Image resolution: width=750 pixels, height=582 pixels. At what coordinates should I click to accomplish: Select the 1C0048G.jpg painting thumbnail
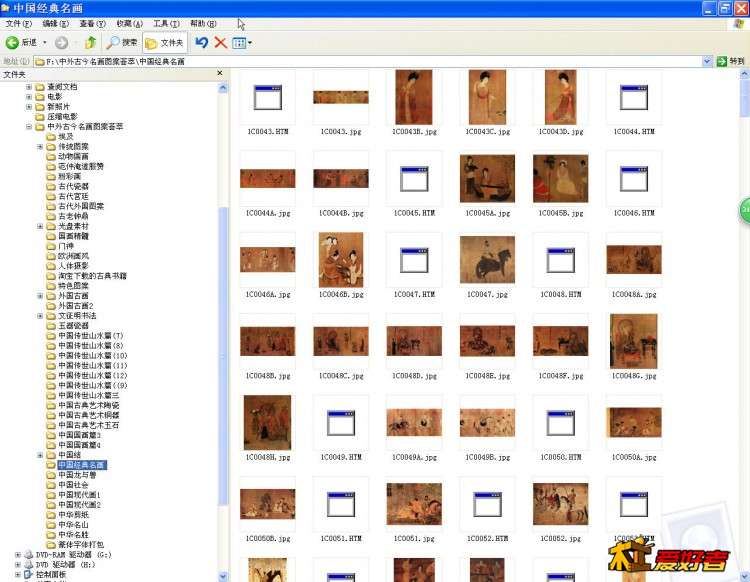pos(634,341)
